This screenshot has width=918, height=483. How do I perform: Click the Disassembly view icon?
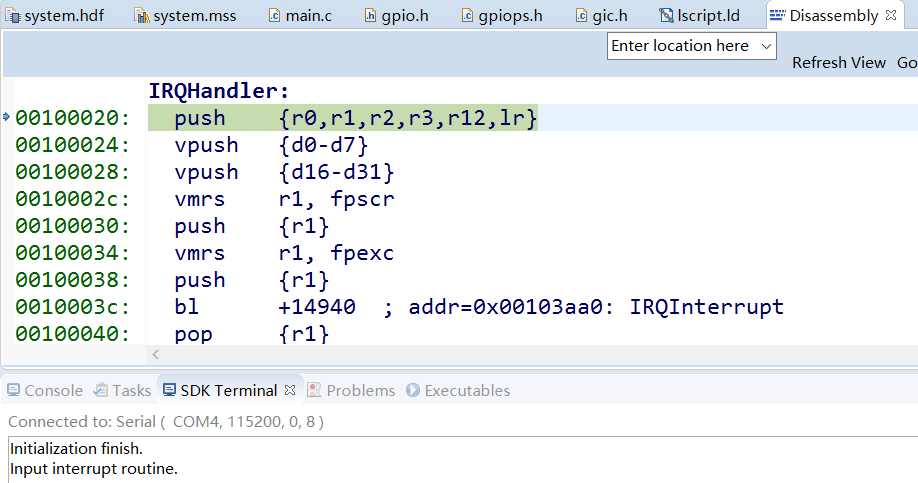tap(777, 15)
